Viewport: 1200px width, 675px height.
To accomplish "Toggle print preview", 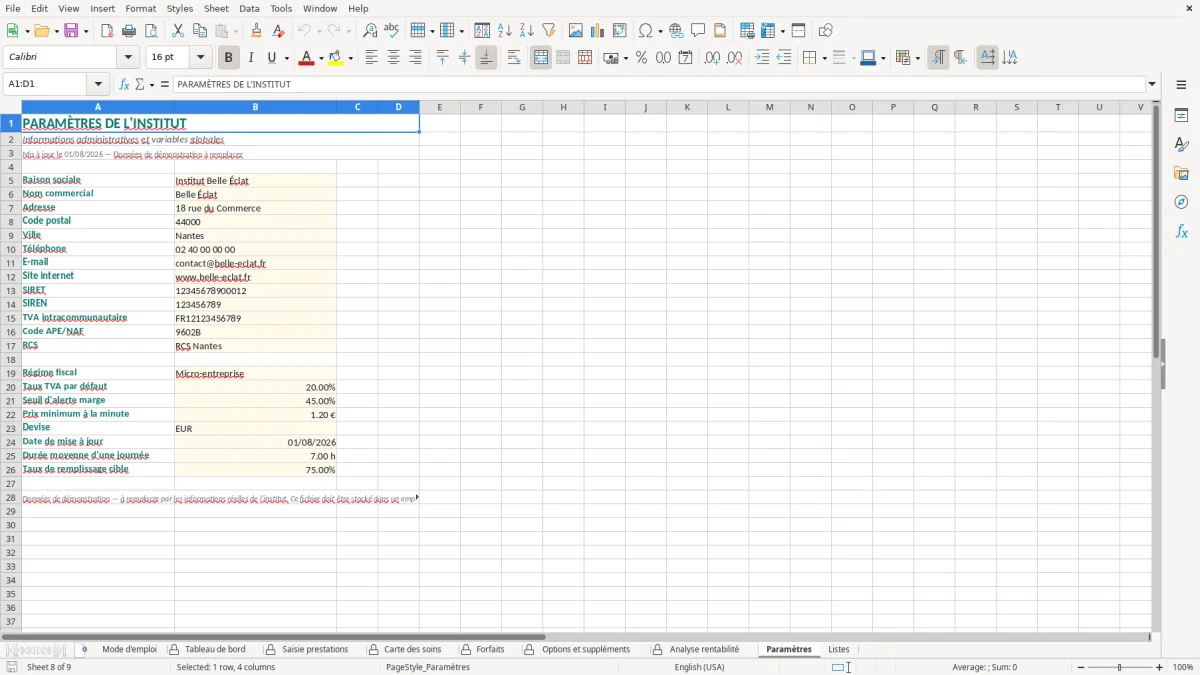I will [x=149, y=31].
